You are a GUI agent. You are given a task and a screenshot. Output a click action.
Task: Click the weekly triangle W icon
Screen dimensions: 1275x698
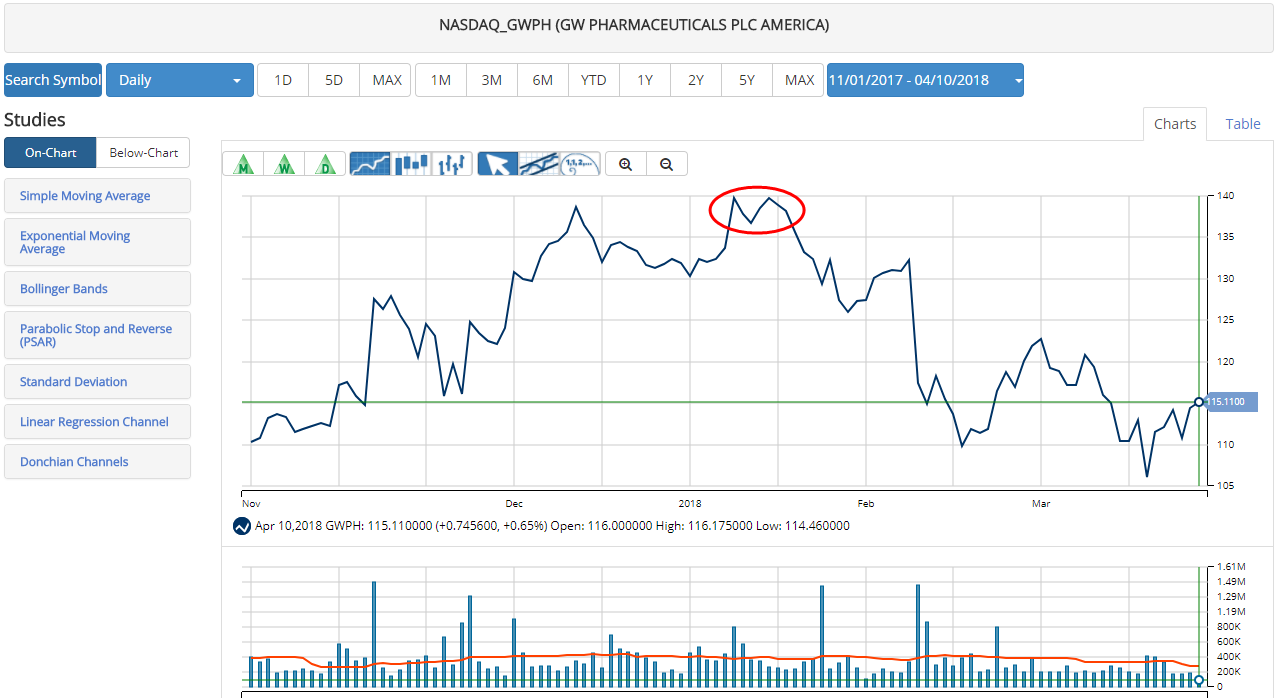click(284, 164)
